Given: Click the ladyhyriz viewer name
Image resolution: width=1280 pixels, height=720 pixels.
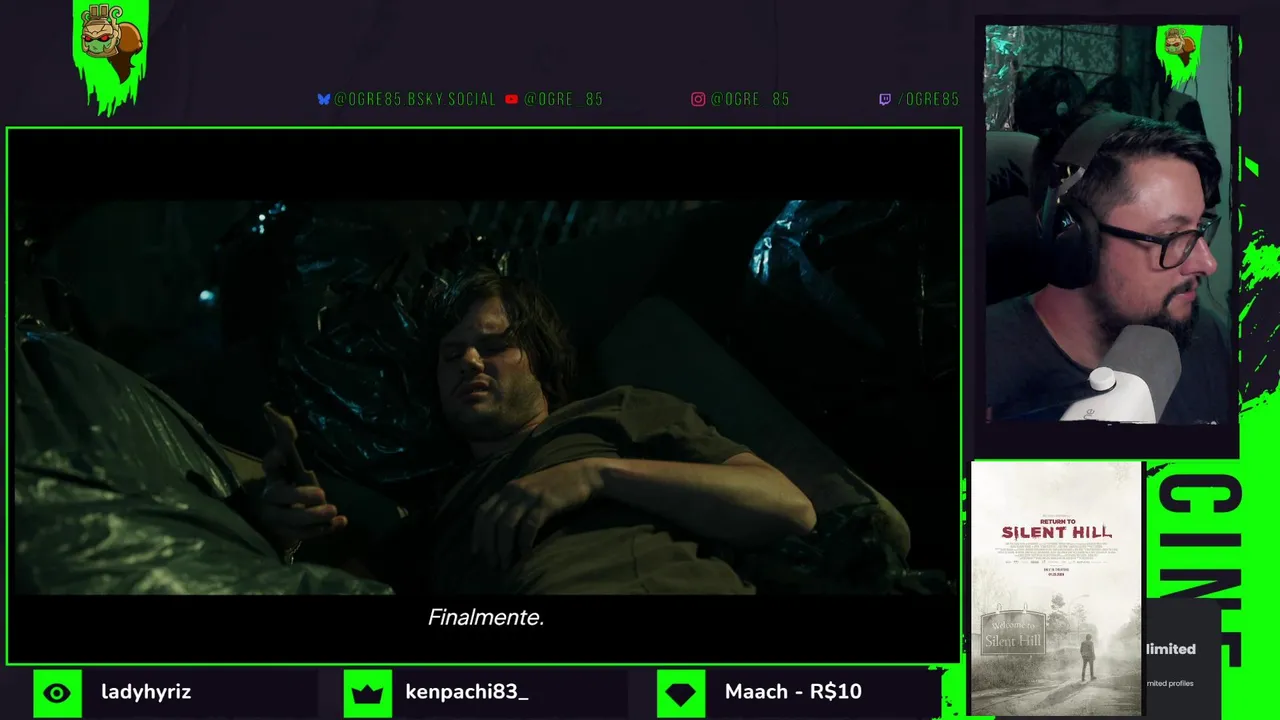Looking at the screenshot, I should [x=146, y=692].
